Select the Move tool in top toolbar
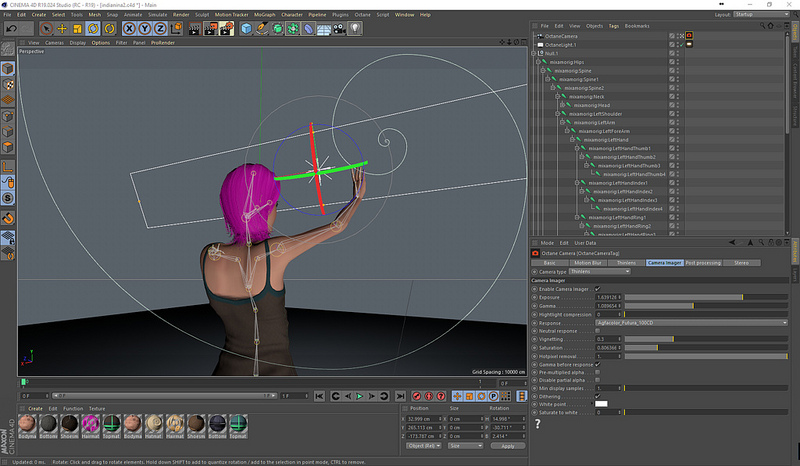 61,29
